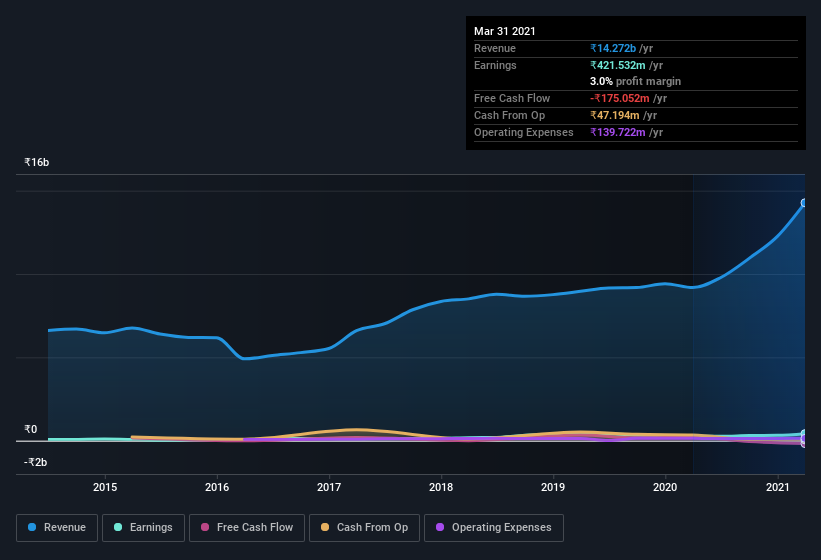Click the 2016 x-axis label
Image resolution: width=821 pixels, height=560 pixels.
[x=217, y=487]
